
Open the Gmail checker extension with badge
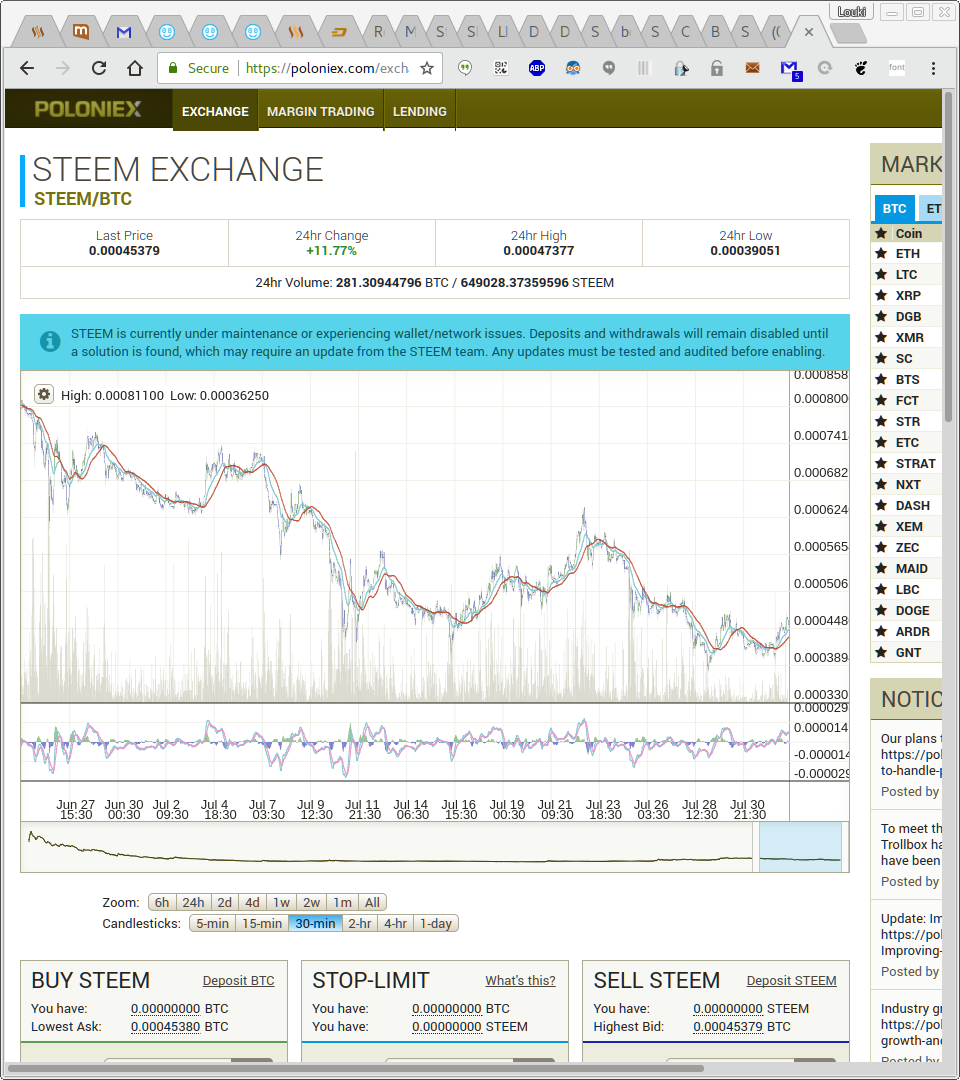click(790, 70)
